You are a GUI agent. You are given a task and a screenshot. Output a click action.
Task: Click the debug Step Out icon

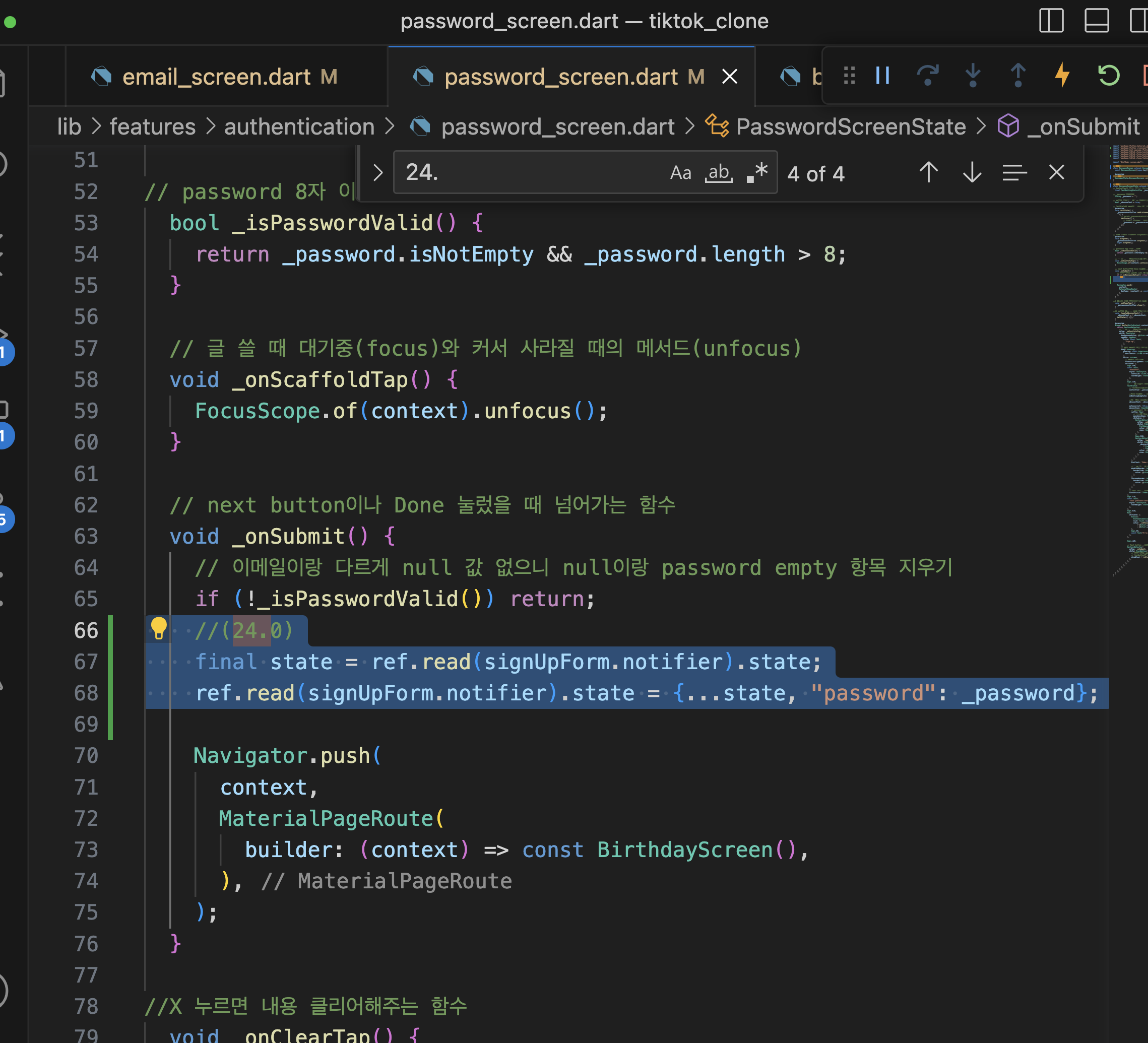[1017, 76]
